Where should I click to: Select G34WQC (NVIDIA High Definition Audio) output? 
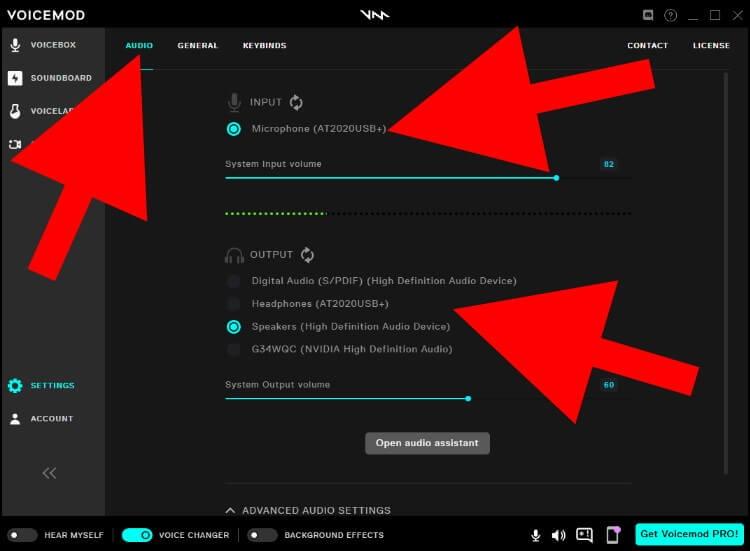(x=234, y=350)
